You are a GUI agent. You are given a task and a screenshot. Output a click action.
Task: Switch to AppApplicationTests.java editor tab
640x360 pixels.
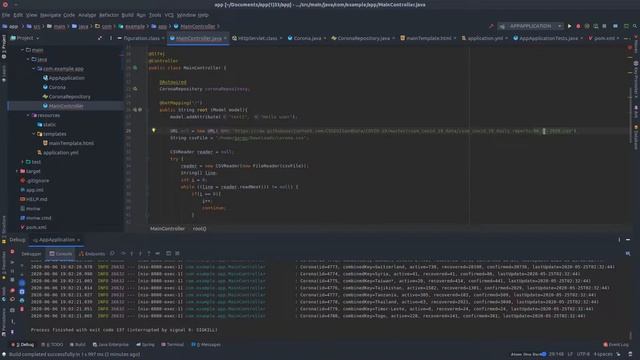548,38
